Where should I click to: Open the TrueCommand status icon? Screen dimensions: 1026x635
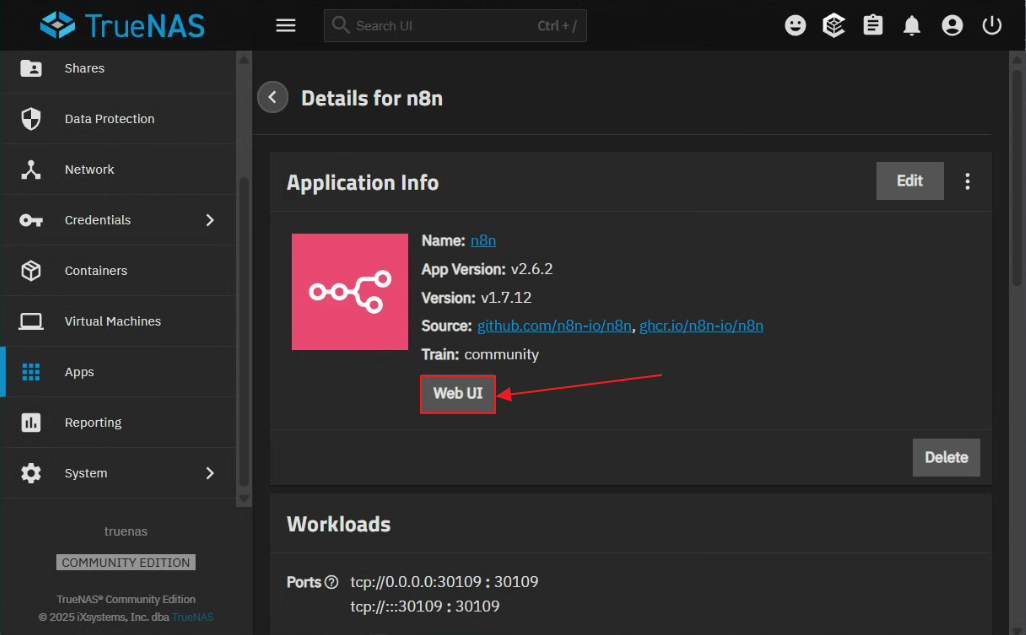(x=834, y=26)
